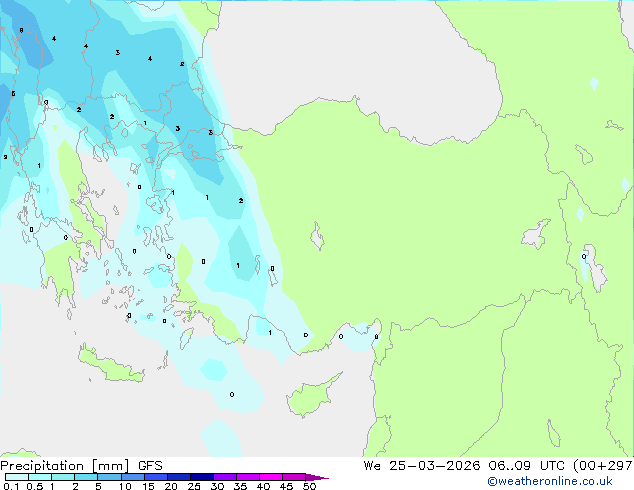Click legend label '50'

coord(309,486)
